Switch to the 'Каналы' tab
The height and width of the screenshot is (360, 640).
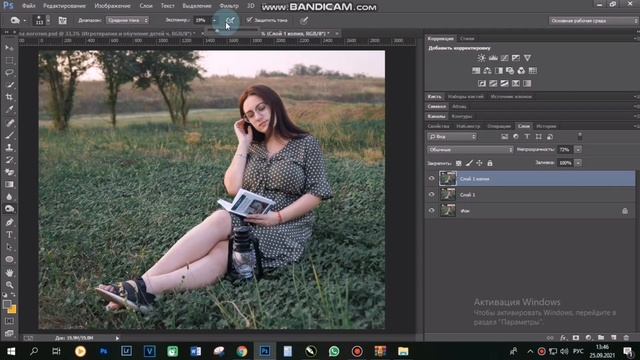[436, 116]
